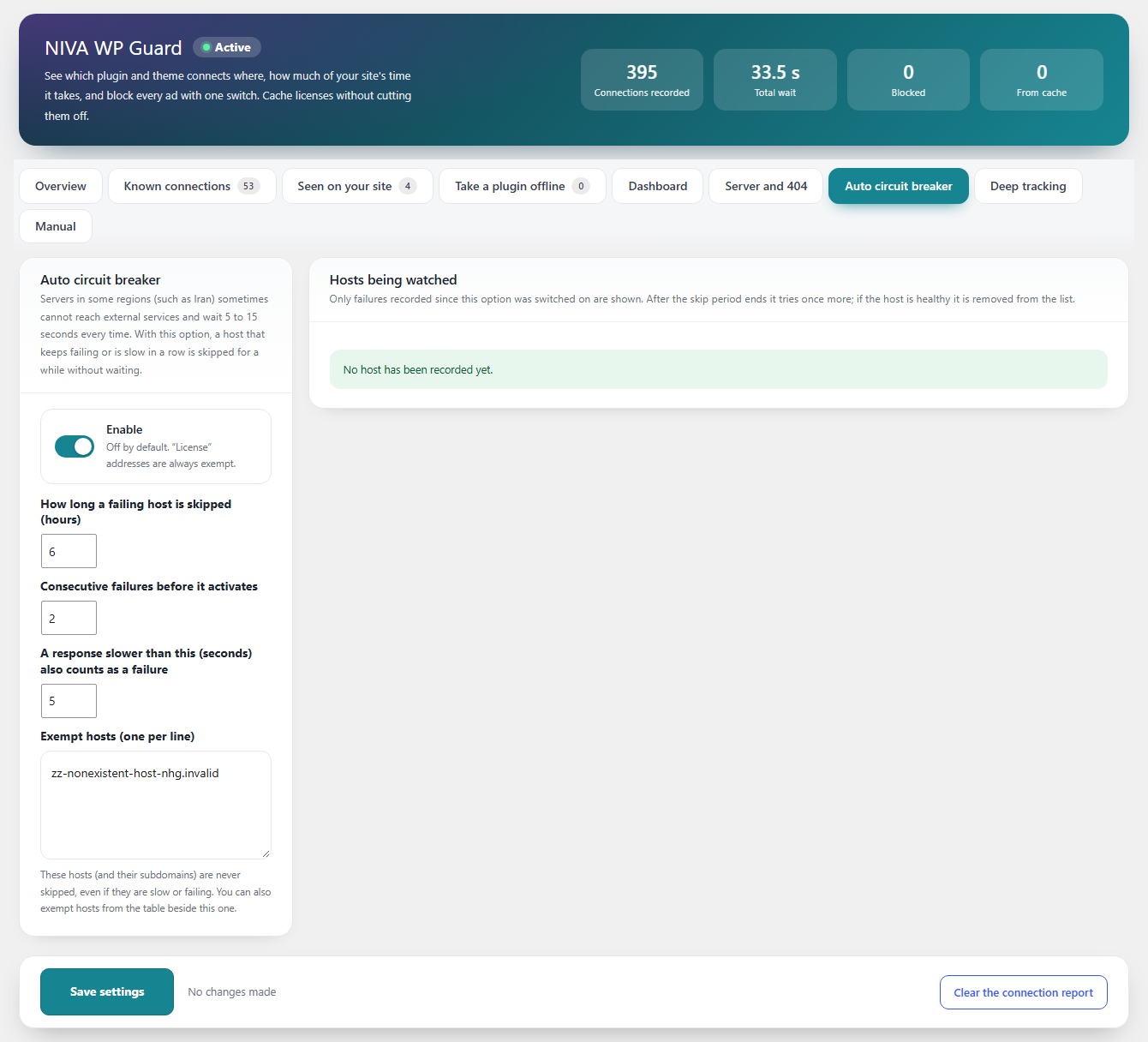Click Clear the connection report button
This screenshot has width=1148, height=1042.
click(x=1024, y=992)
